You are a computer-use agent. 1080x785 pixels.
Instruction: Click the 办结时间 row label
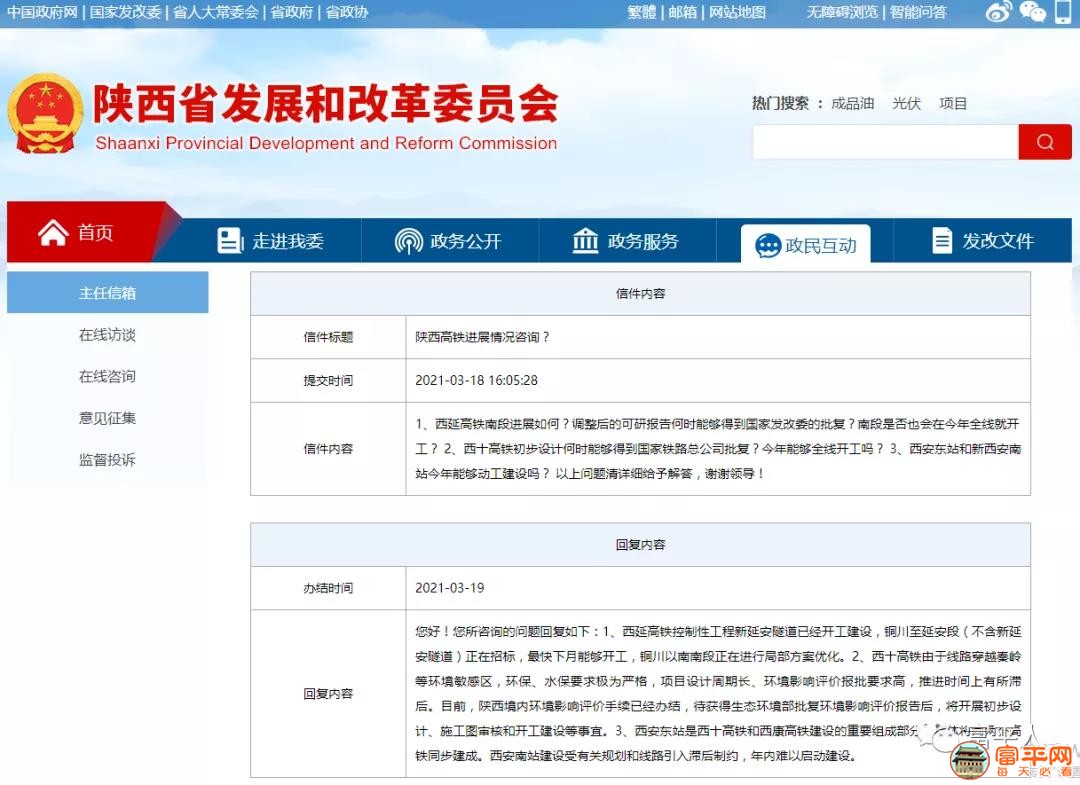tap(328, 588)
